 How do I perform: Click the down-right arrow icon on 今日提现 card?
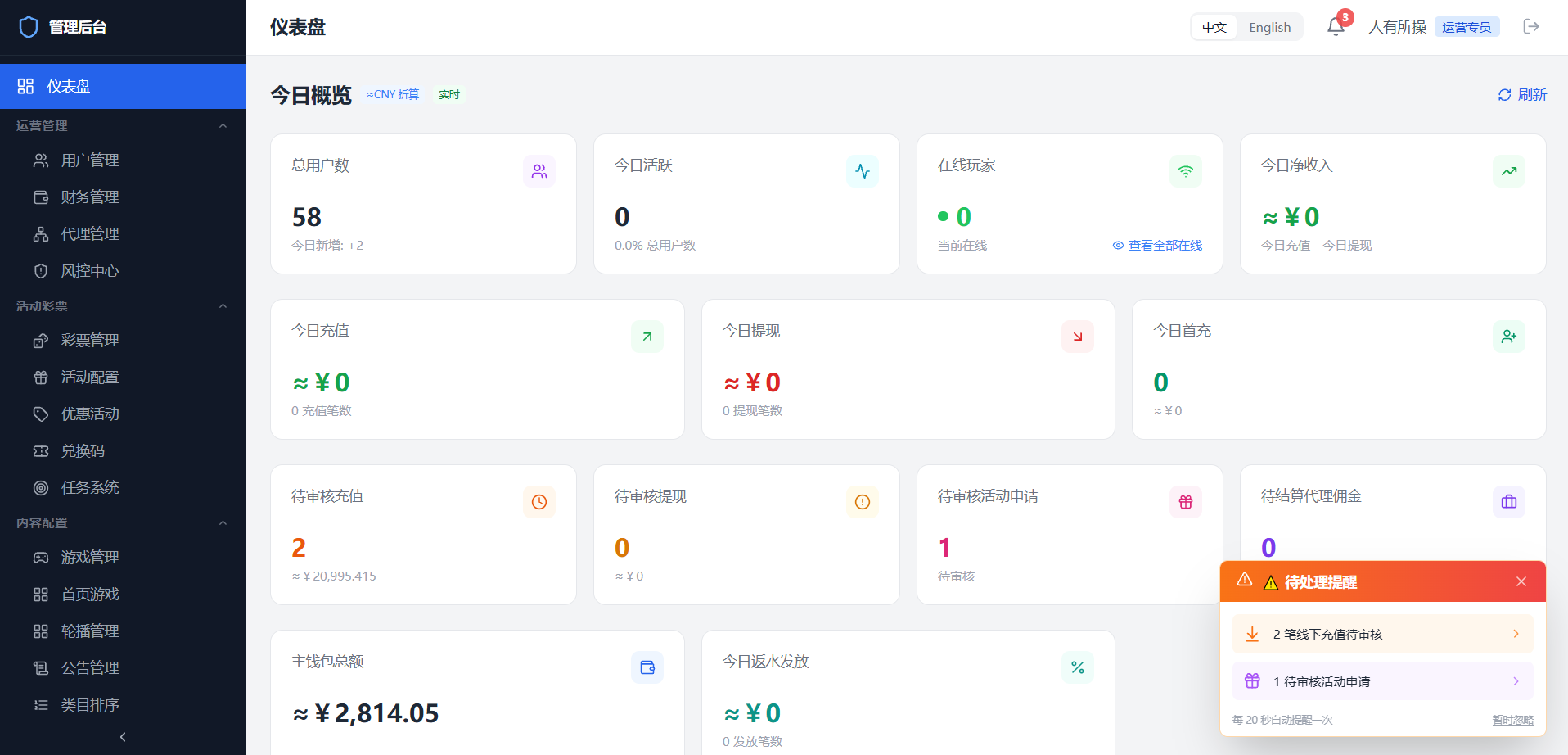pos(1078,337)
